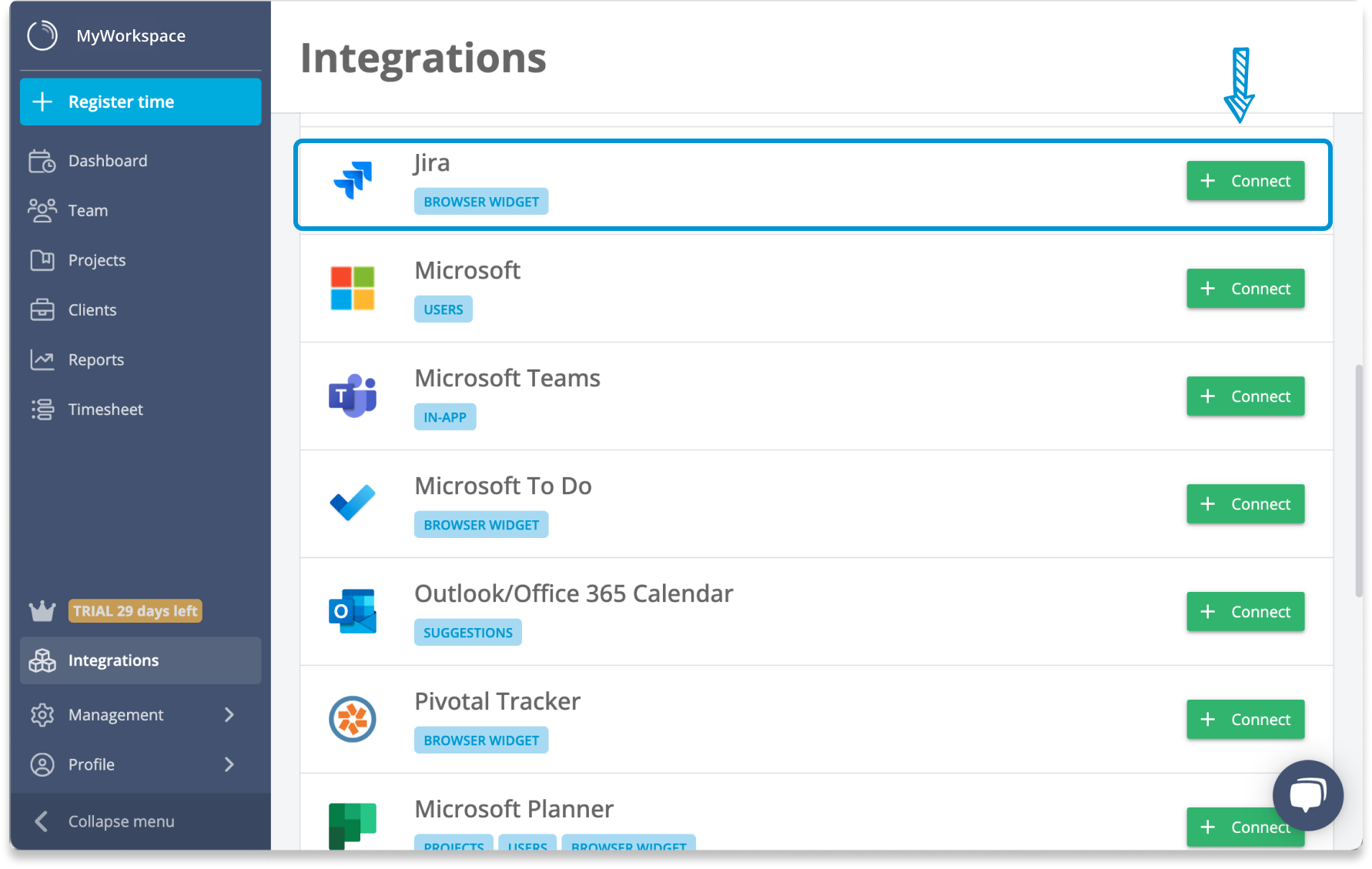Expand the Profile submenu chevron
Screen dimensions: 1372x869
pos(229,764)
